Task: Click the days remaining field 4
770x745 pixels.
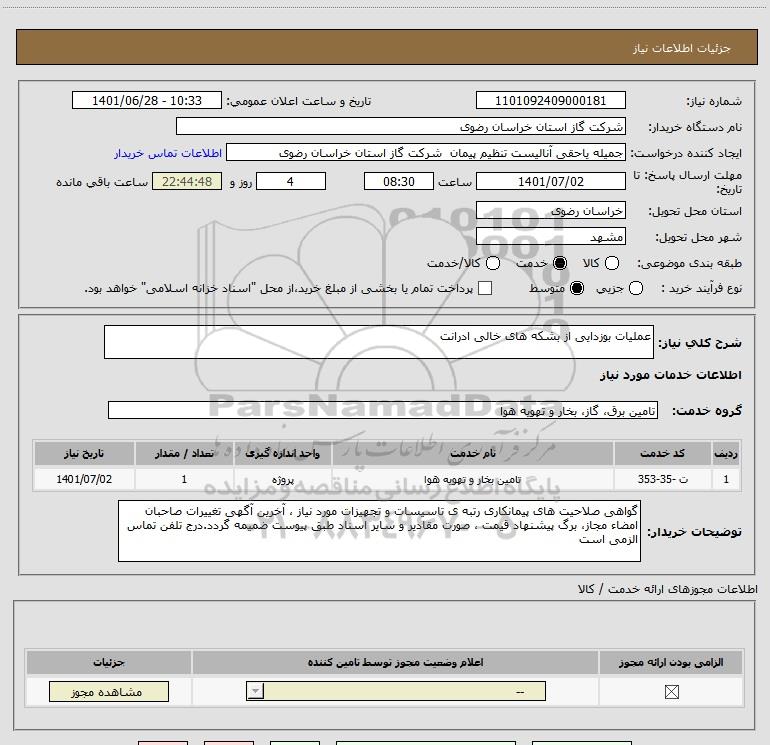Action: [291, 181]
